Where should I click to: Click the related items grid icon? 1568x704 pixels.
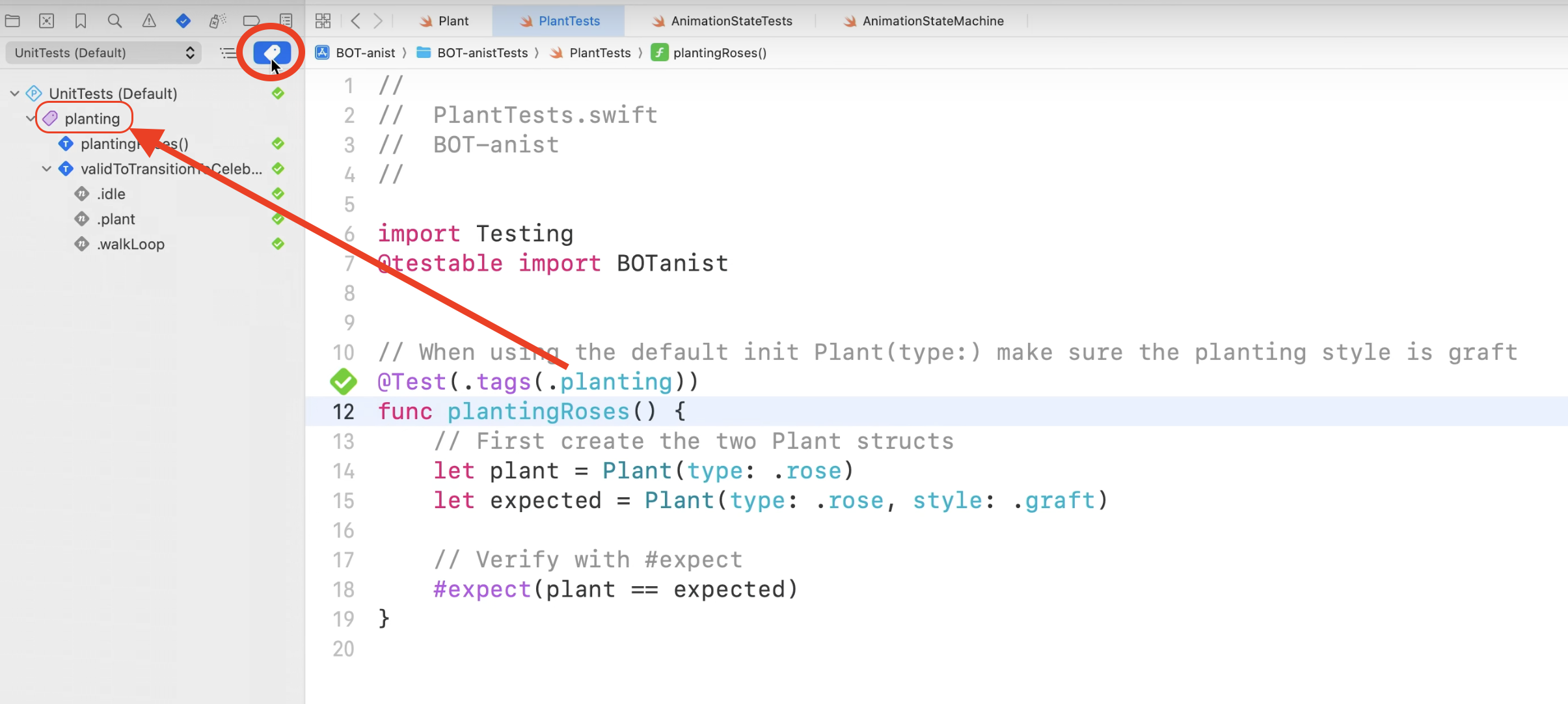coord(323,21)
